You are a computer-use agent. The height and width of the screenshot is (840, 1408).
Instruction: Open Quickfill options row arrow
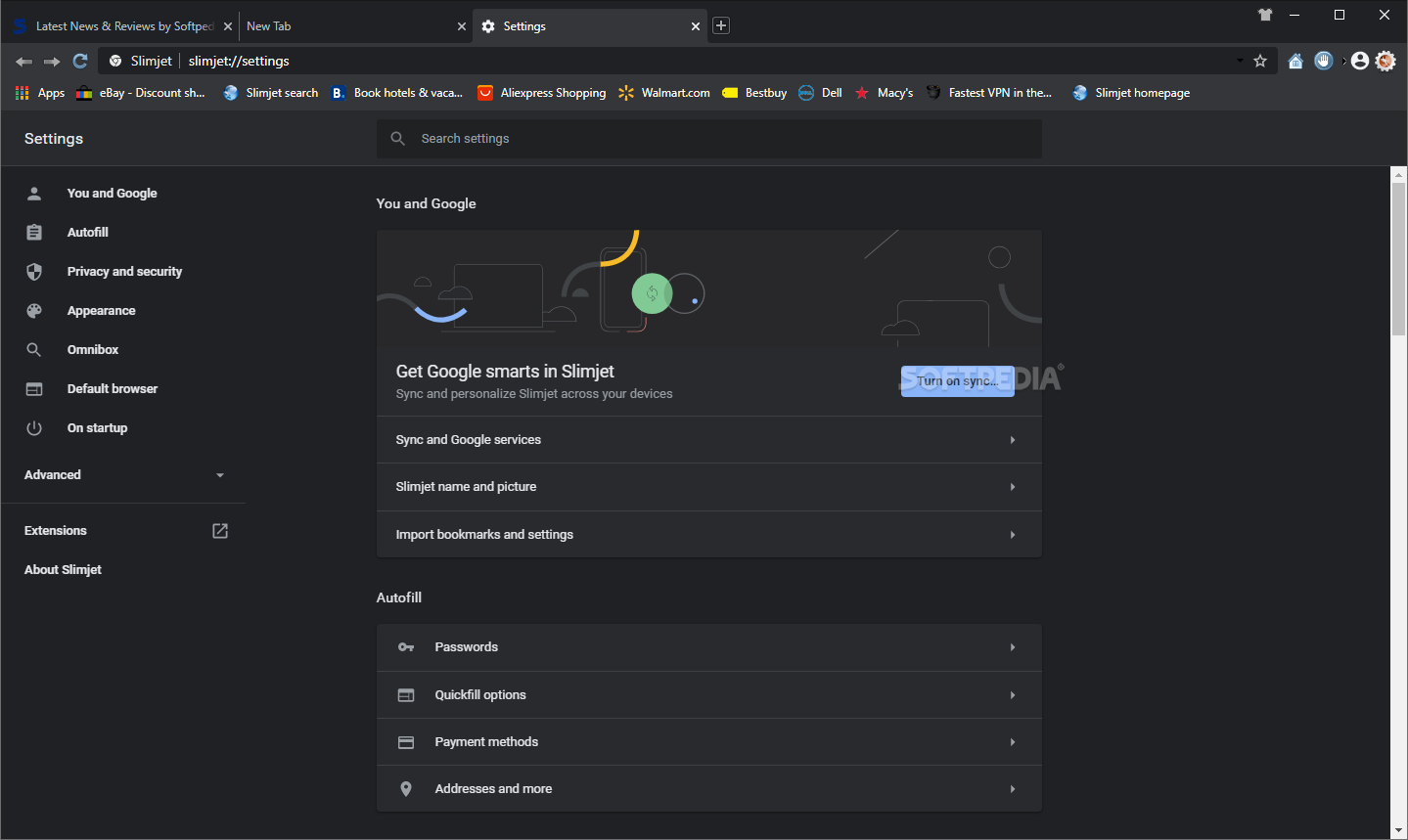1012,695
